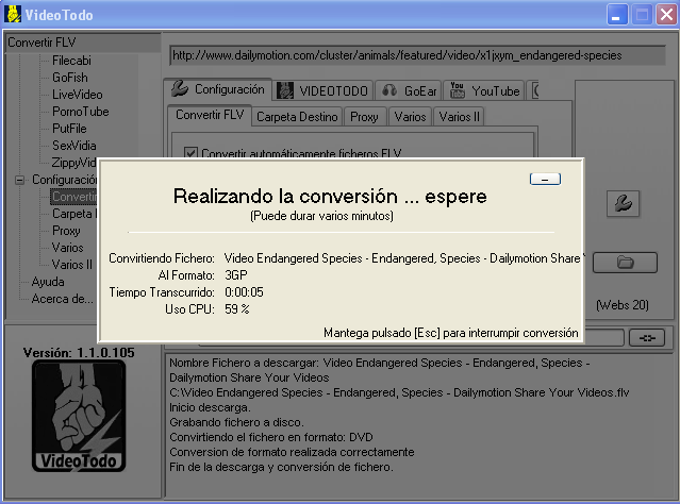Screen dimensions: 680x504
Task: Switch to the Carpeta Destino sub-tab
Action: 297,117
